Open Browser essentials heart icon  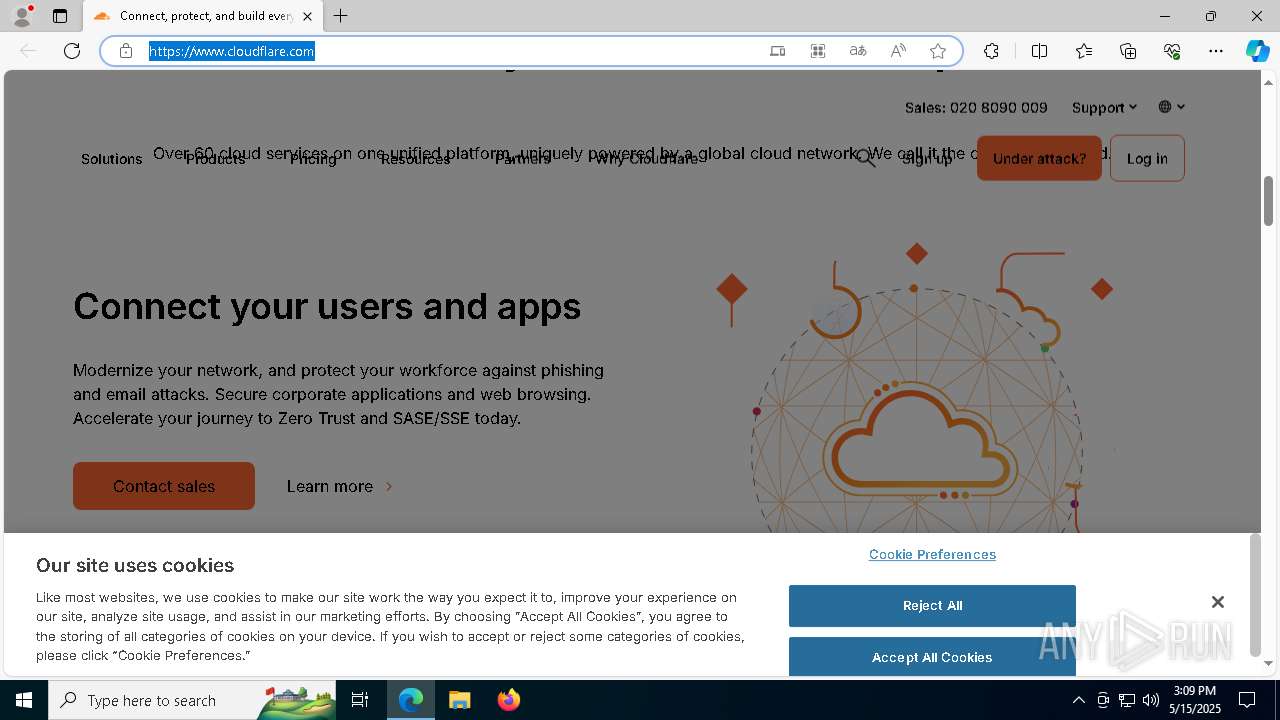1172,51
